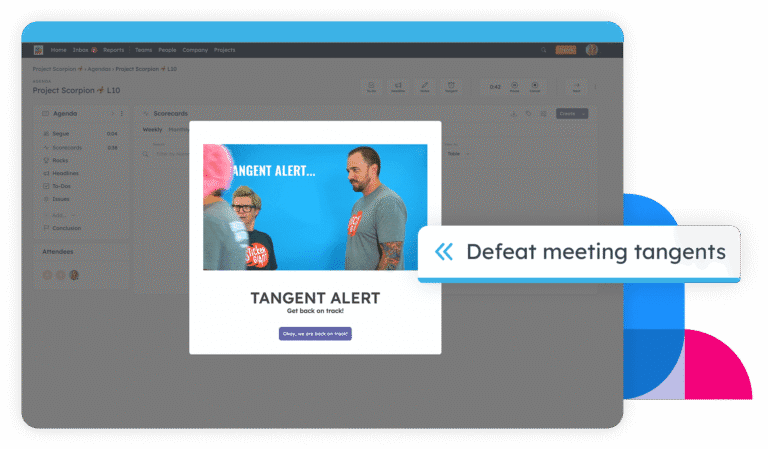Trigger the Tangent alarm clock icon

(x=451, y=87)
